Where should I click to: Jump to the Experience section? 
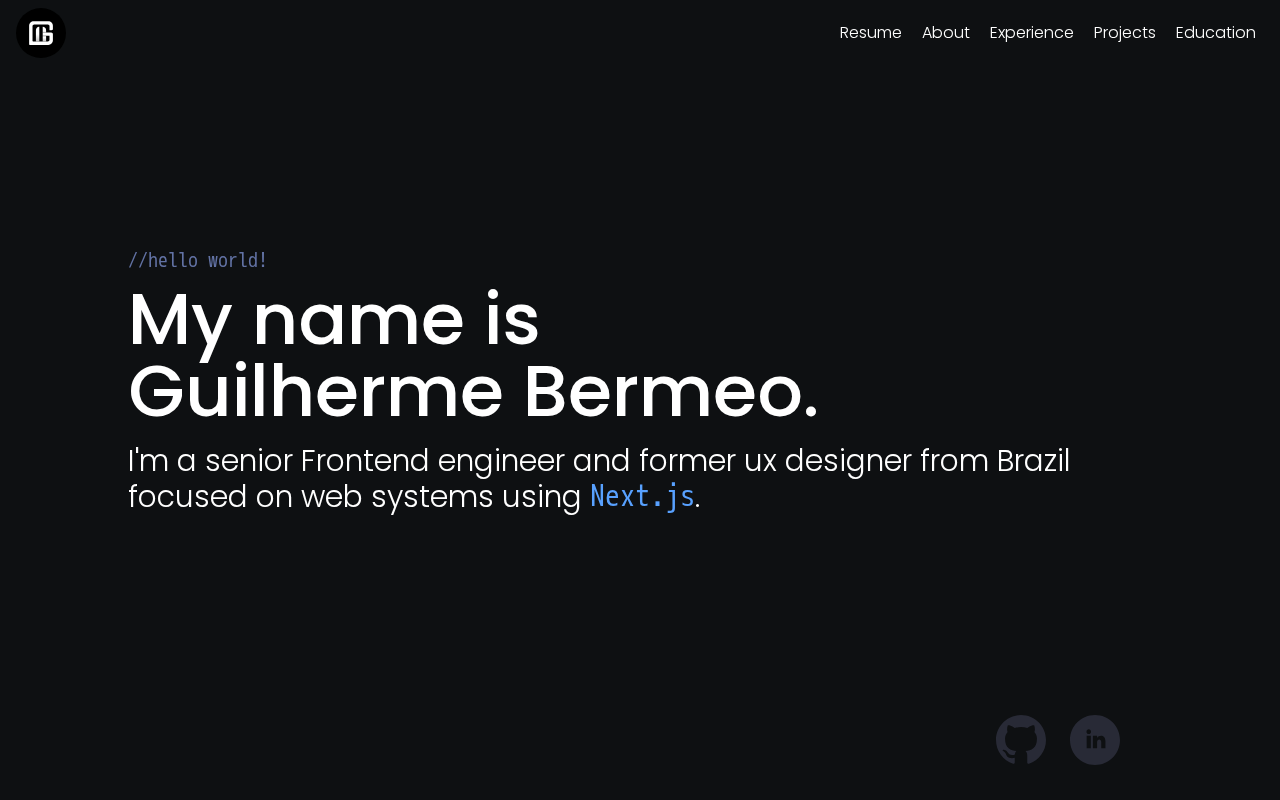(x=1032, y=33)
